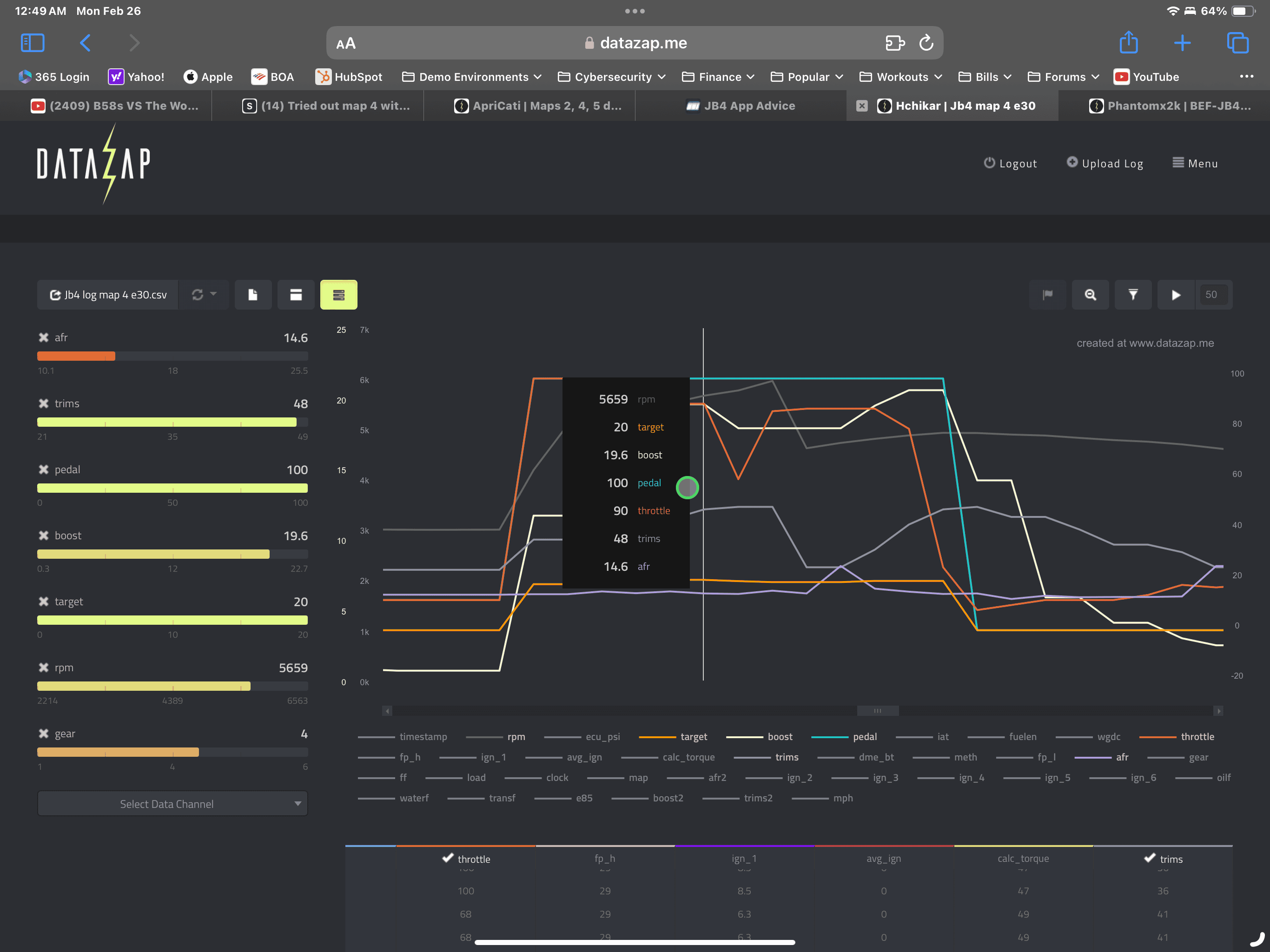The height and width of the screenshot is (952, 1270).
Task: Toggle the throttle column checkbox in table
Action: pos(448,858)
